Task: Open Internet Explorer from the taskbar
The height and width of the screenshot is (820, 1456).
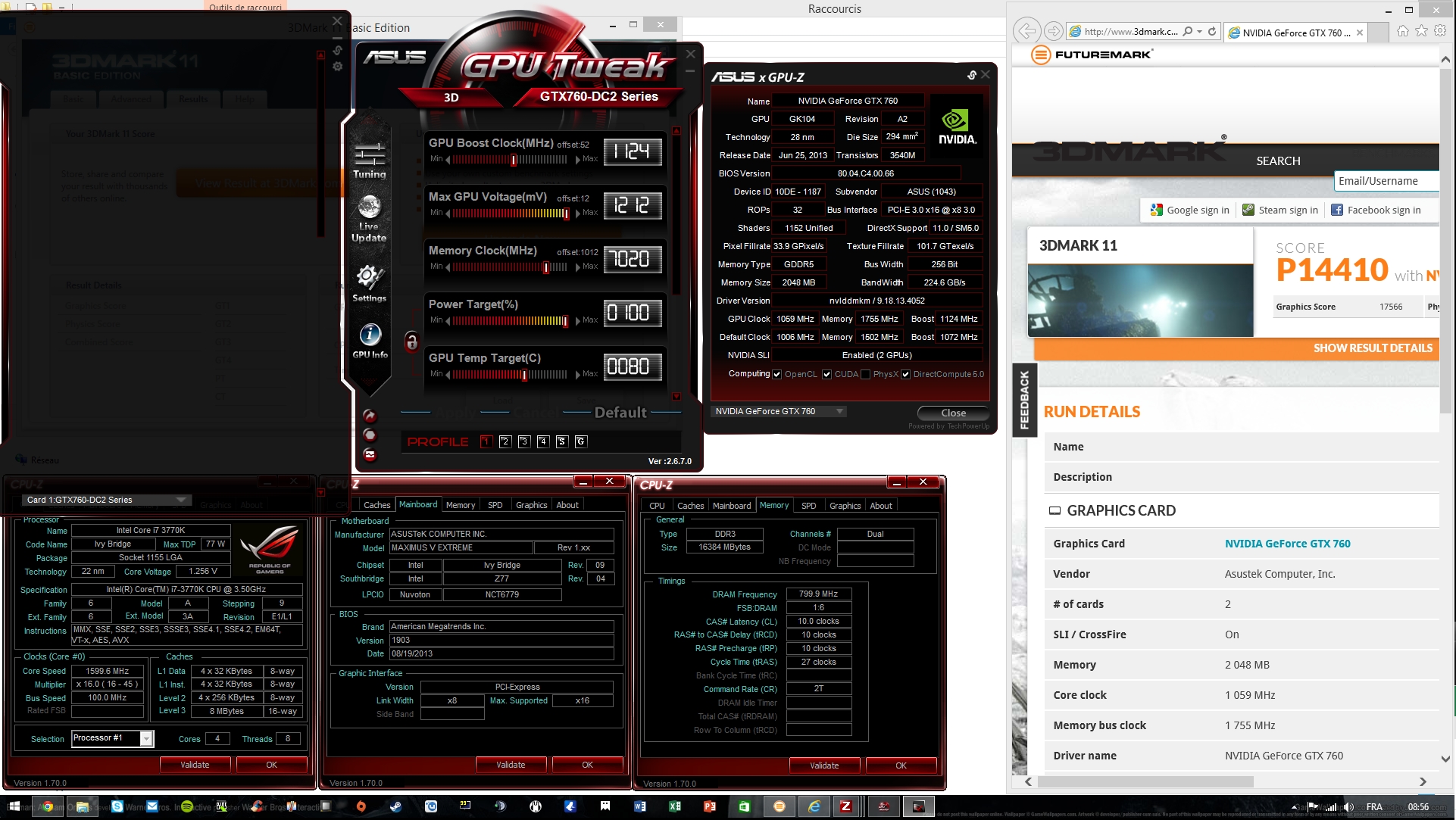Action: click(814, 806)
